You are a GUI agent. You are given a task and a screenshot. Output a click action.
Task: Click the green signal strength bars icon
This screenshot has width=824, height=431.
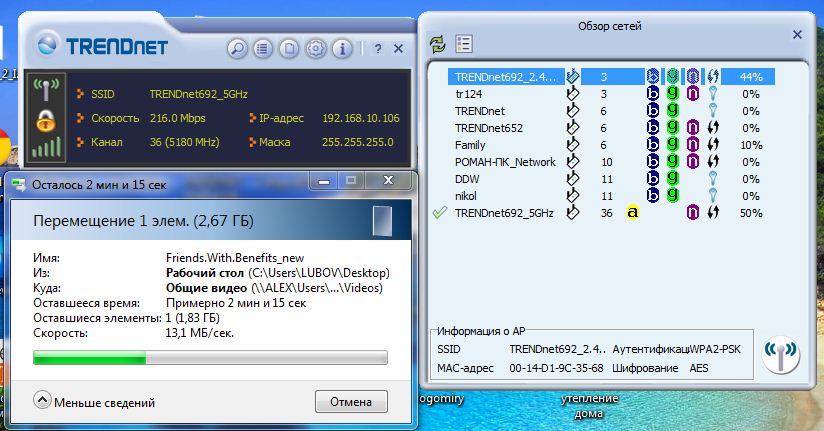point(46,147)
